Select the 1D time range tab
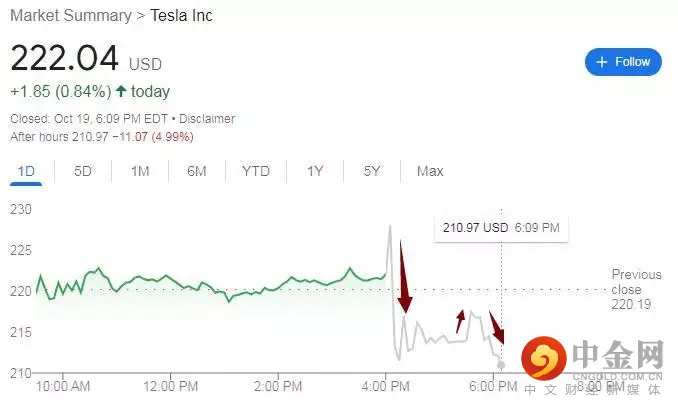The image size is (678, 408). (26, 171)
